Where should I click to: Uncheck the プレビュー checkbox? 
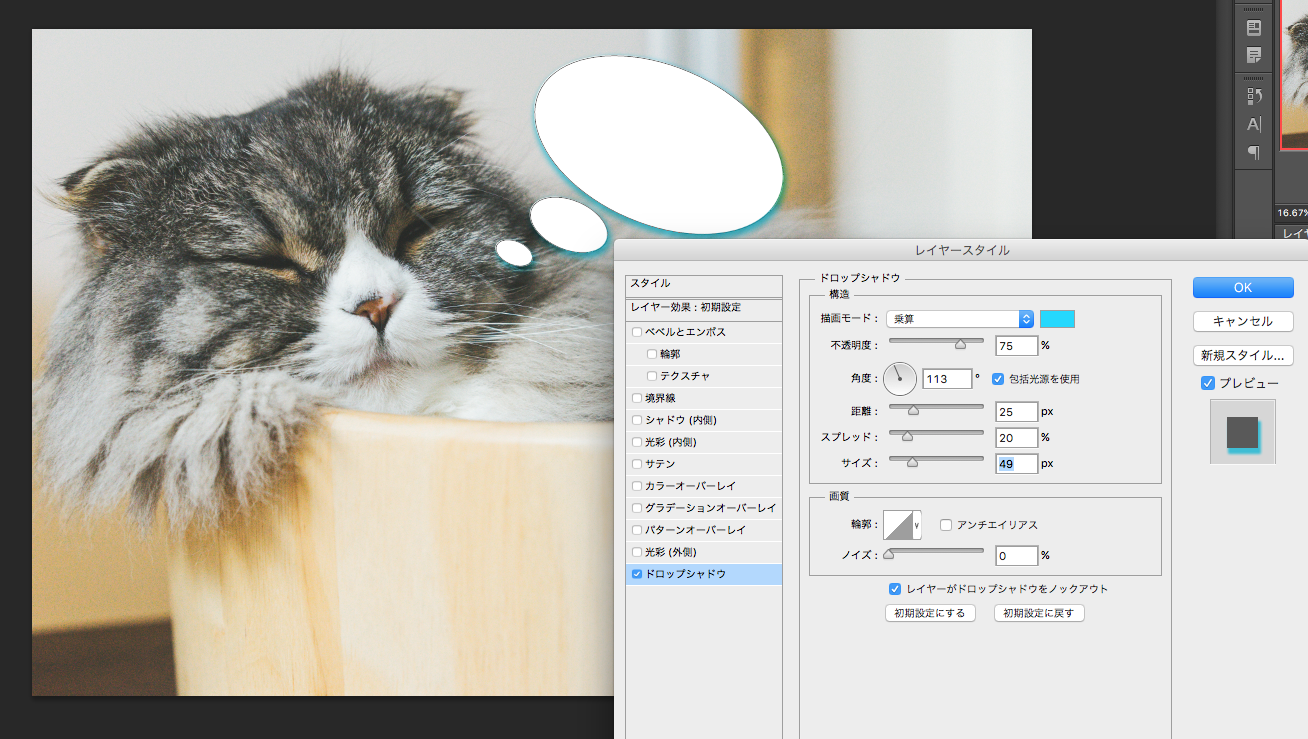[x=1208, y=383]
